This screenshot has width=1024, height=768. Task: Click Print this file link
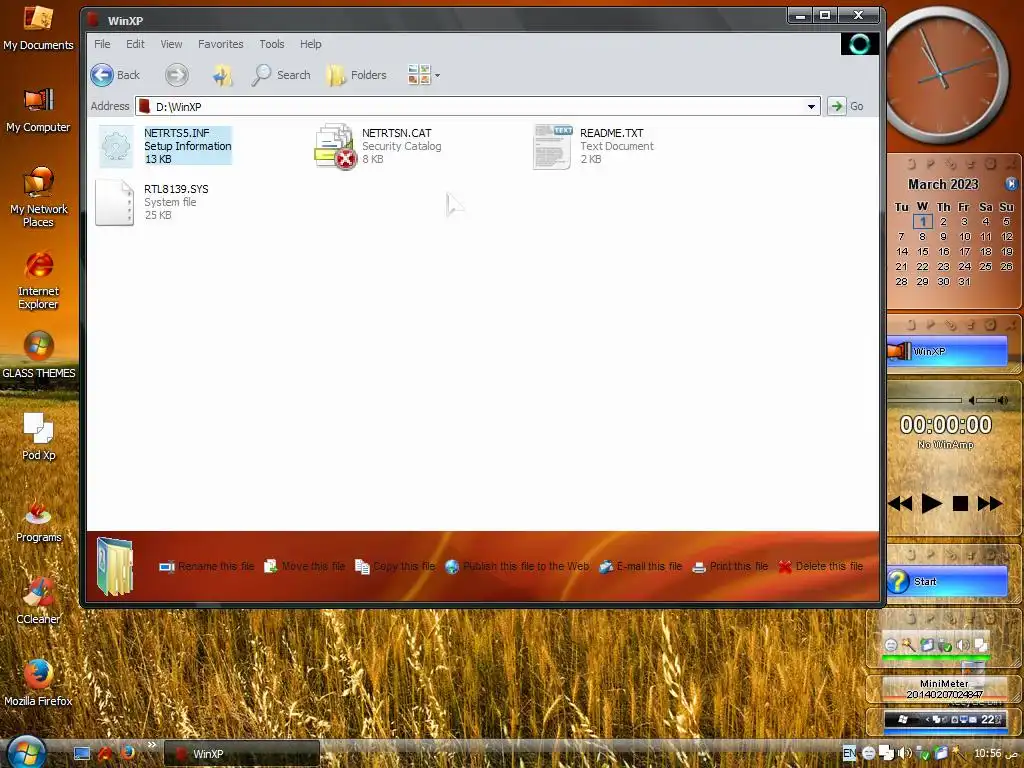(730, 566)
